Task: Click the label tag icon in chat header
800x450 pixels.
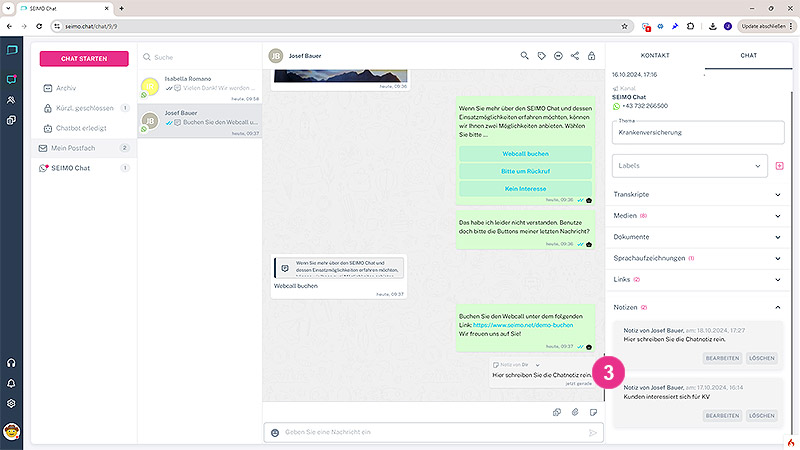Action: (541, 56)
